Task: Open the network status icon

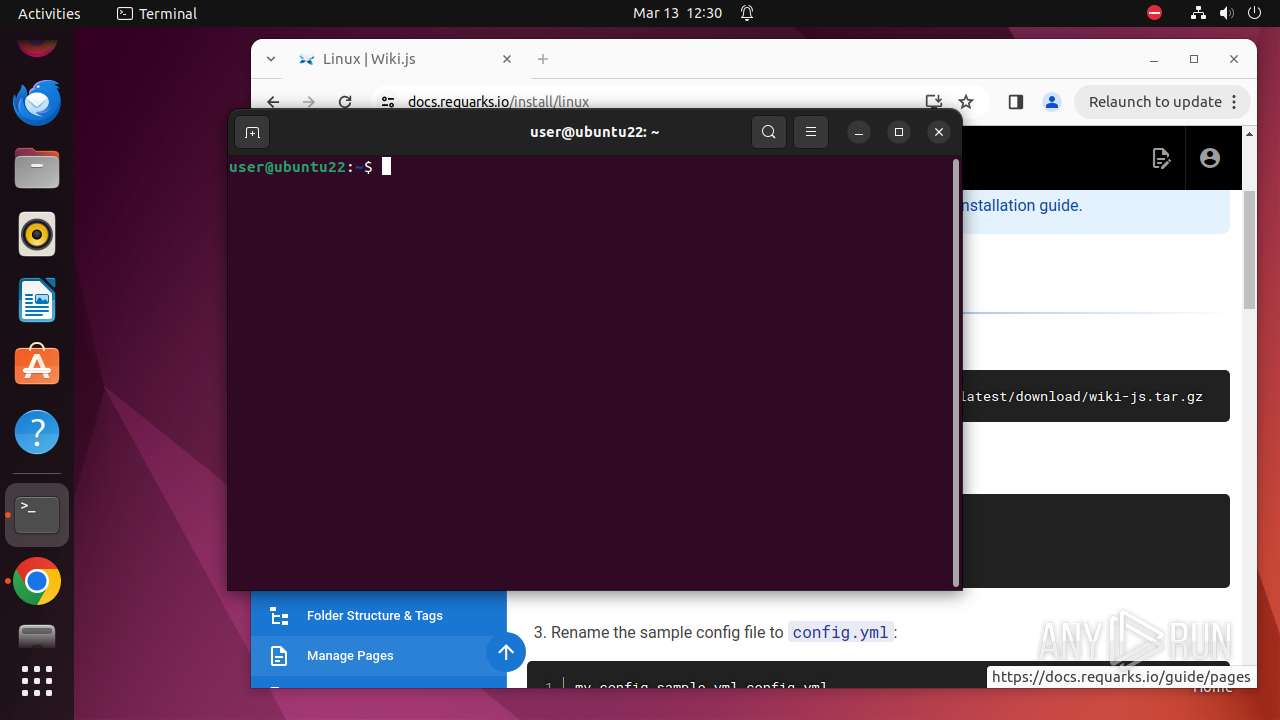Action: (x=1198, y=14)
